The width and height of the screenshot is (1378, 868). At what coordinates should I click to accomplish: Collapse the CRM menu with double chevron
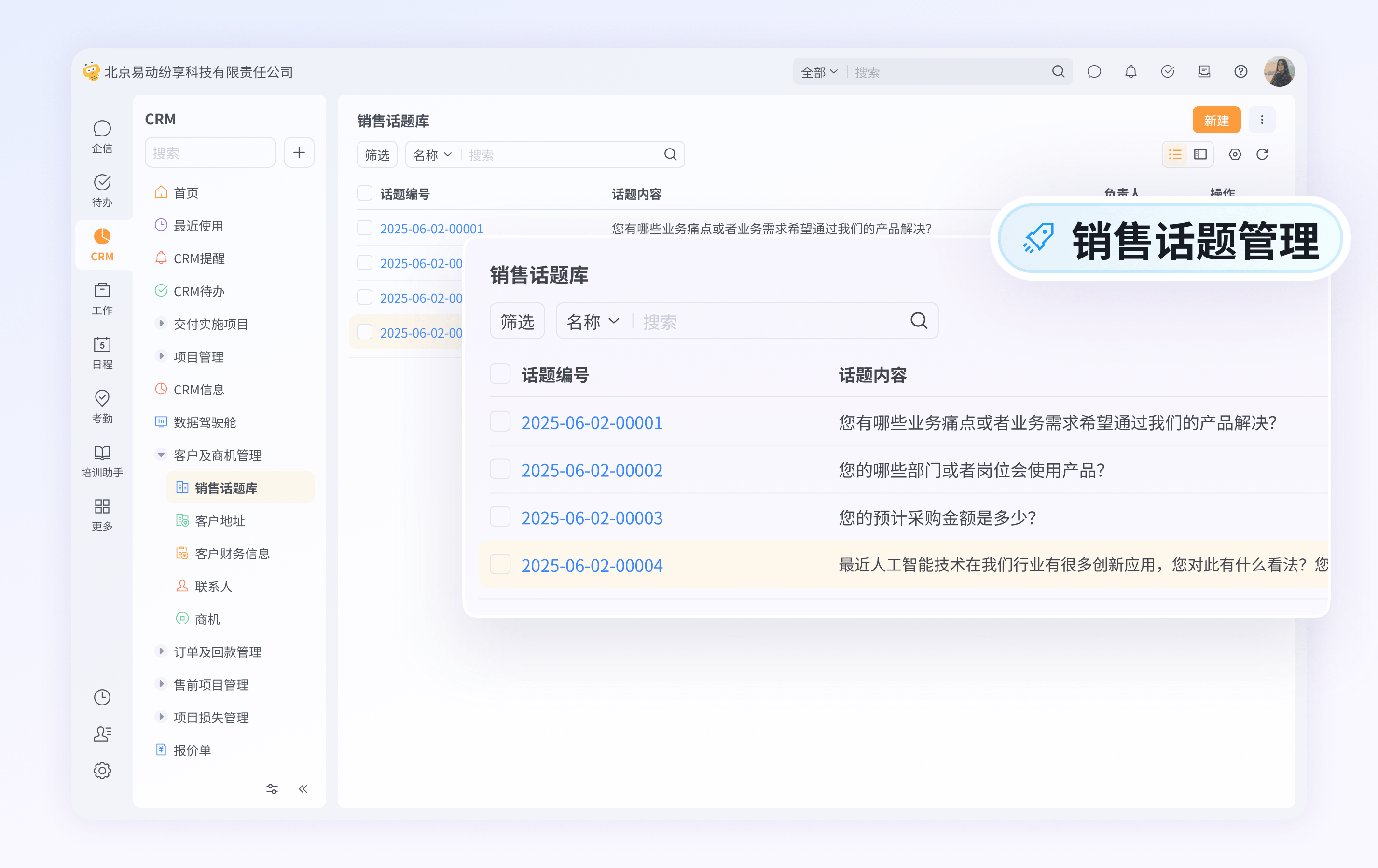(x=303, y=789)
